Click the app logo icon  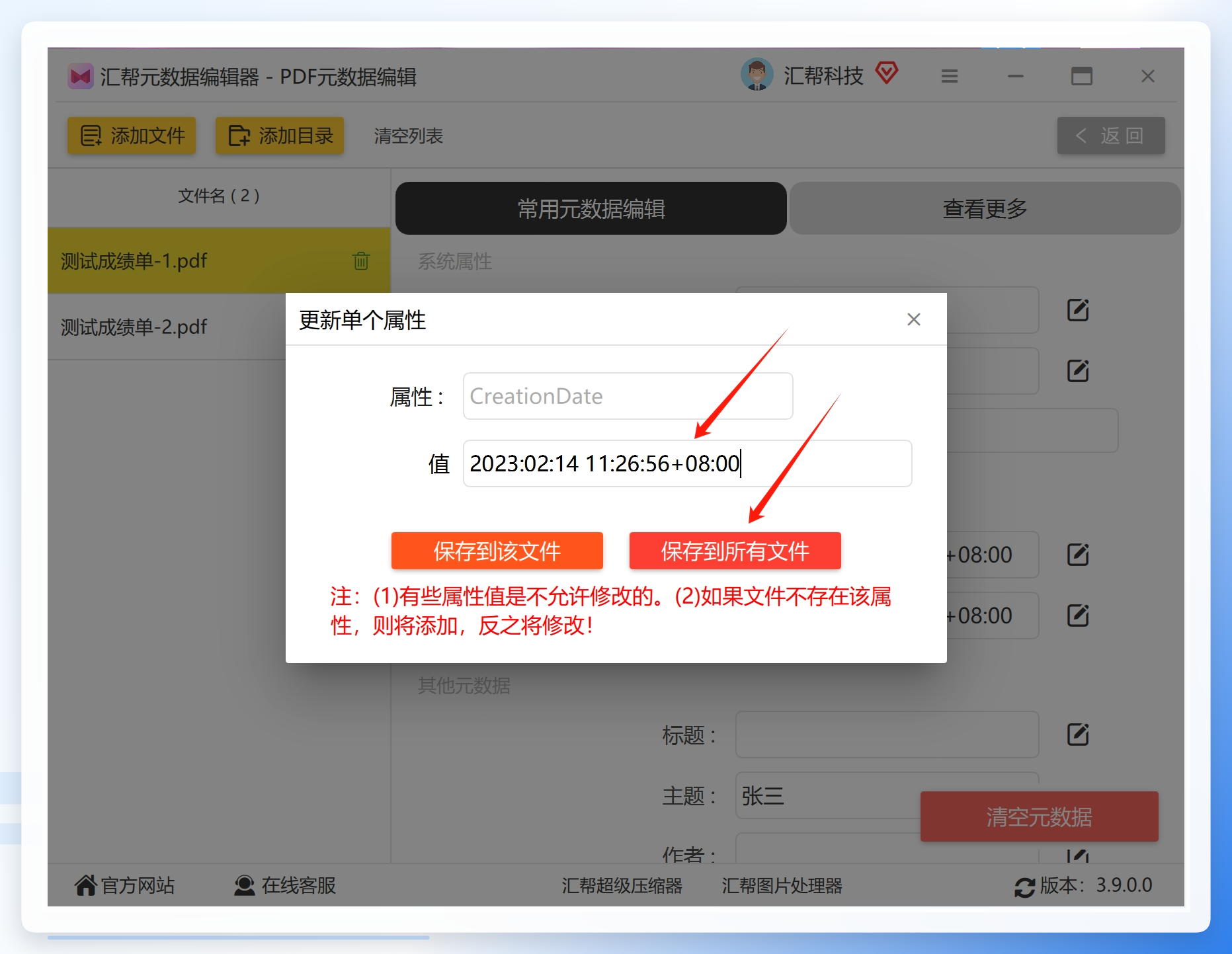pos(81,77)
